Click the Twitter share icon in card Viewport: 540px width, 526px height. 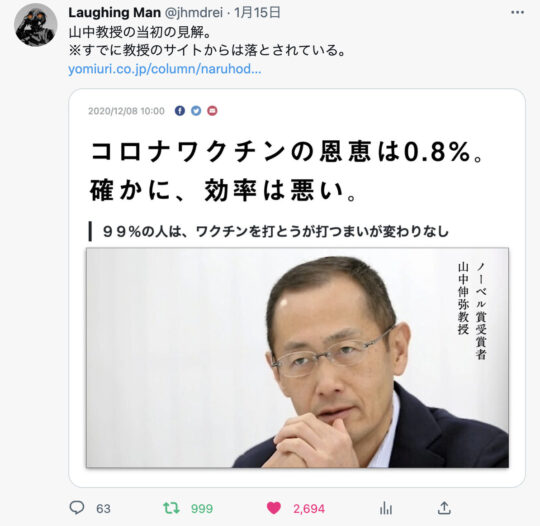click(196, 111)
